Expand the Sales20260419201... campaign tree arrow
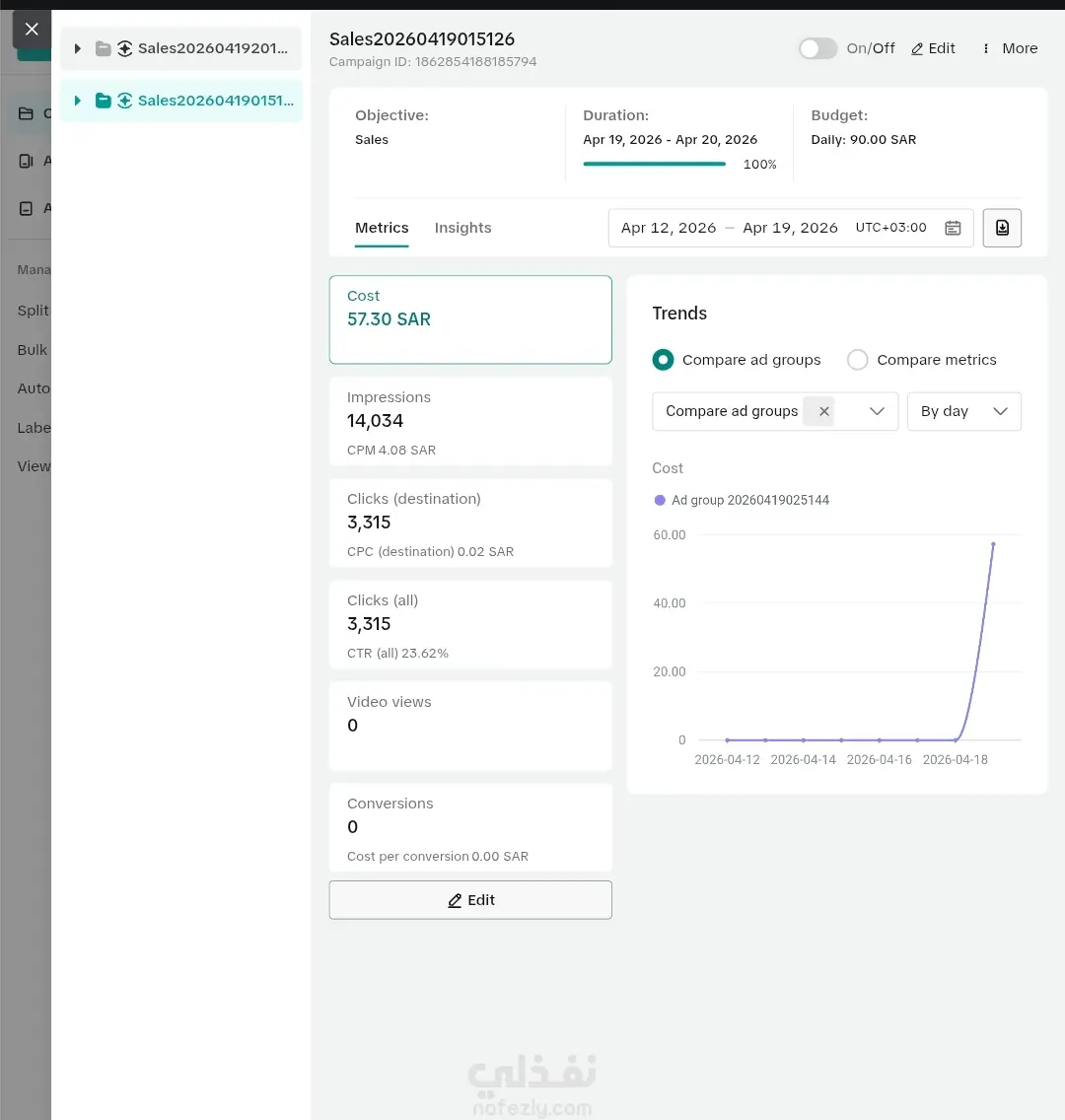Screen dimensions: 1065x1120 tap(77, 48)
